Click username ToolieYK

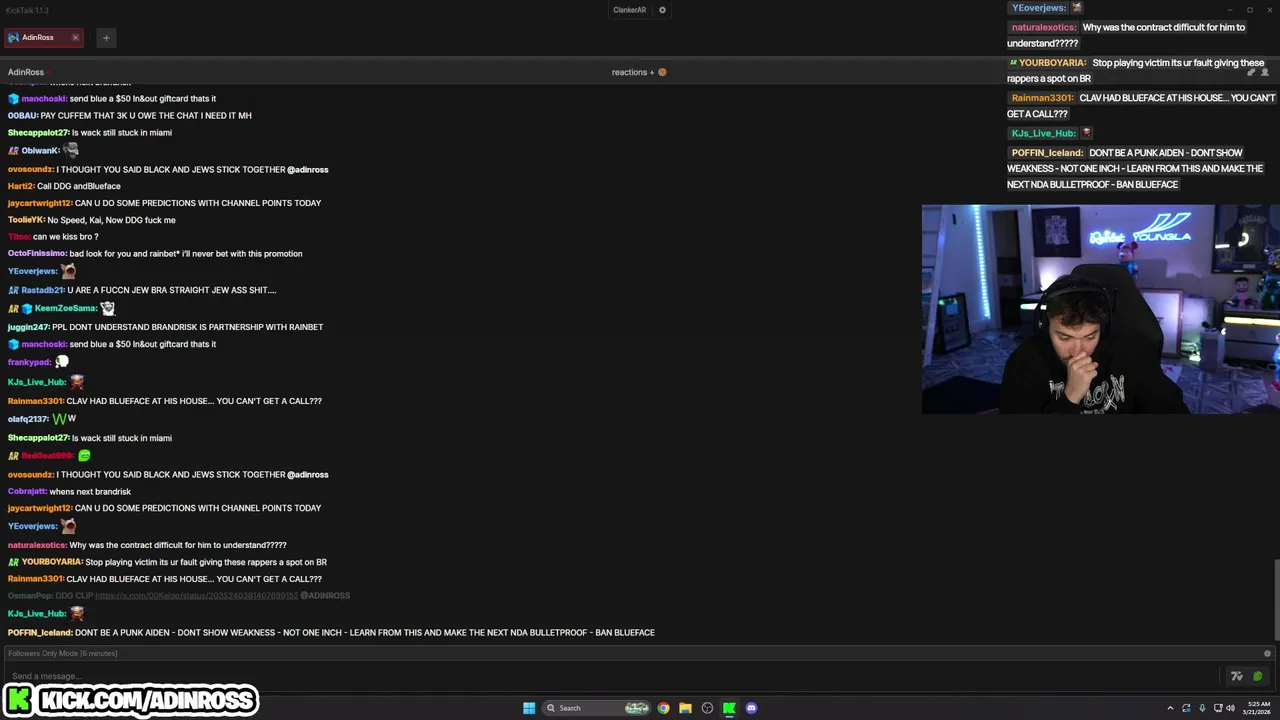(26, 220)
